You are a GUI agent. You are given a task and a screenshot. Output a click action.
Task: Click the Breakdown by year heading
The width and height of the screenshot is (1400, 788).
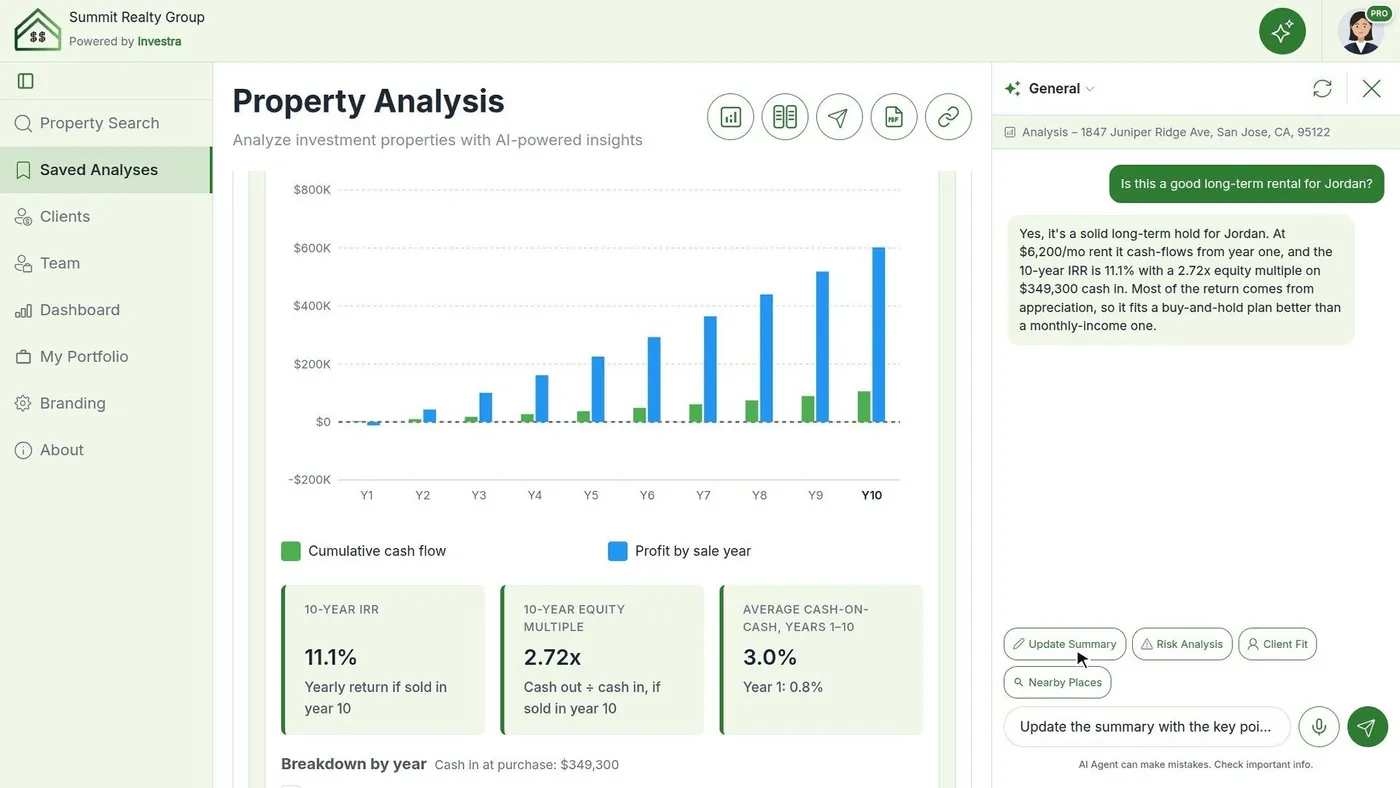point(354,764)
